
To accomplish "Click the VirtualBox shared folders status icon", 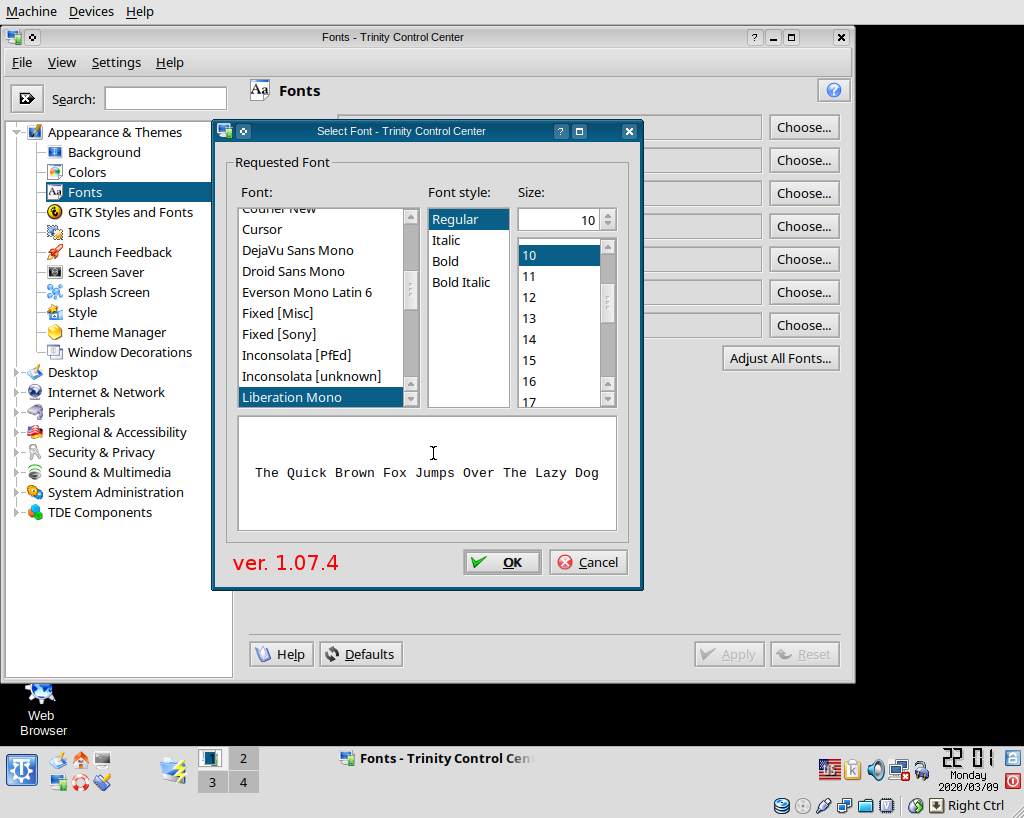I will click(x=866, y=806).
